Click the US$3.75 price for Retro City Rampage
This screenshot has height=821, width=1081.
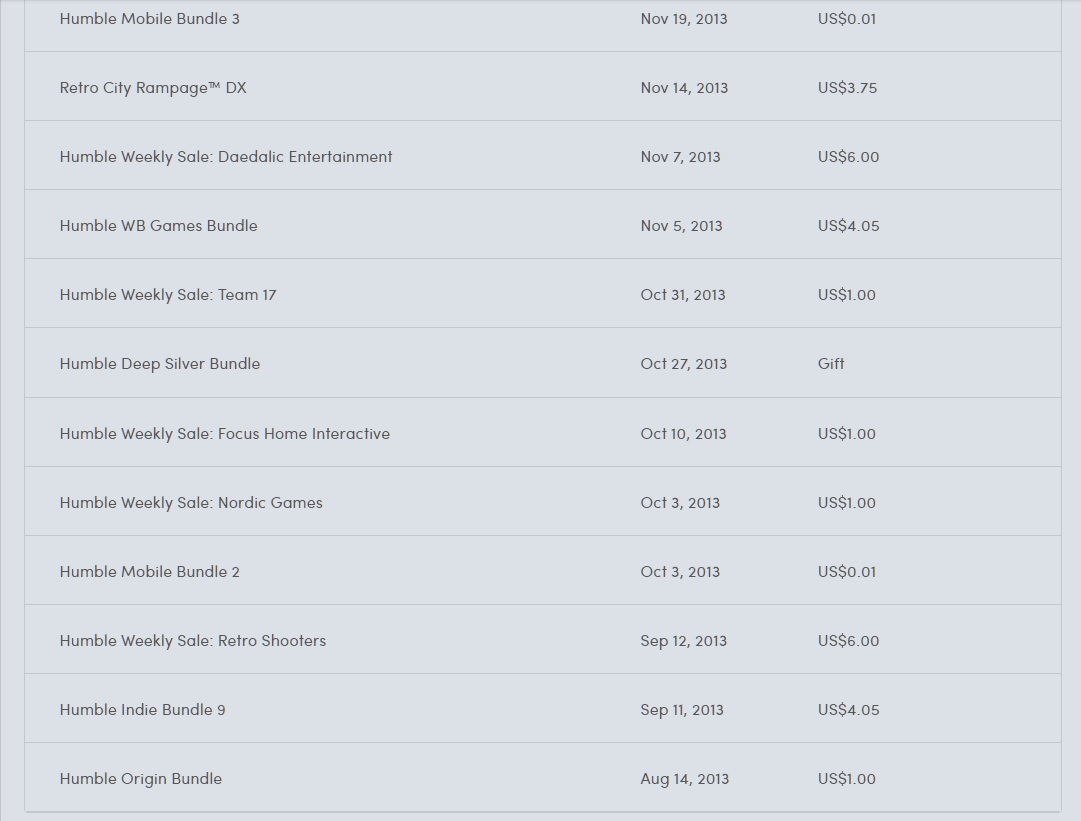point(847,88)
